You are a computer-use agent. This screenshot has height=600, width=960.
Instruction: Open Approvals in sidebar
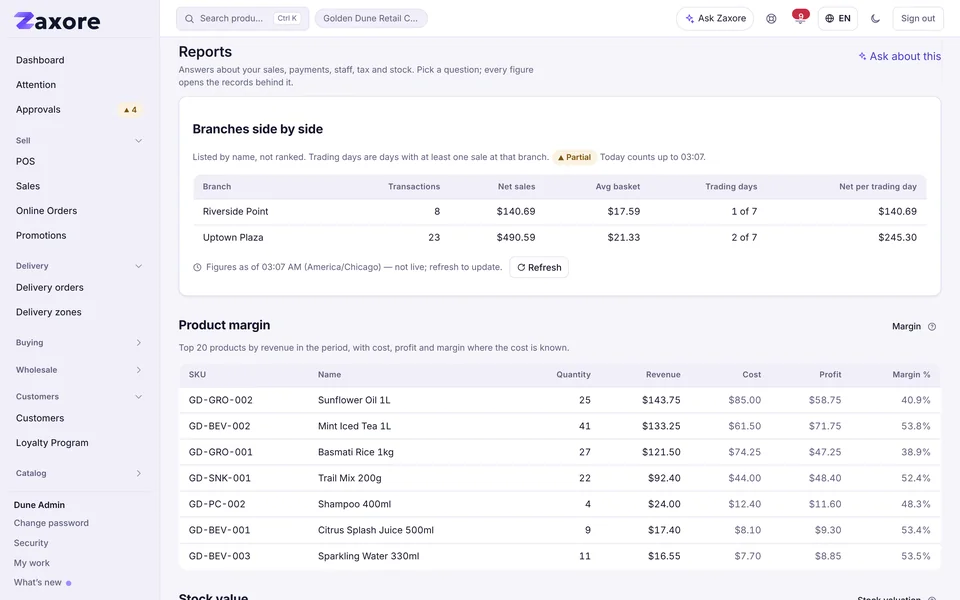pos(38,110)
